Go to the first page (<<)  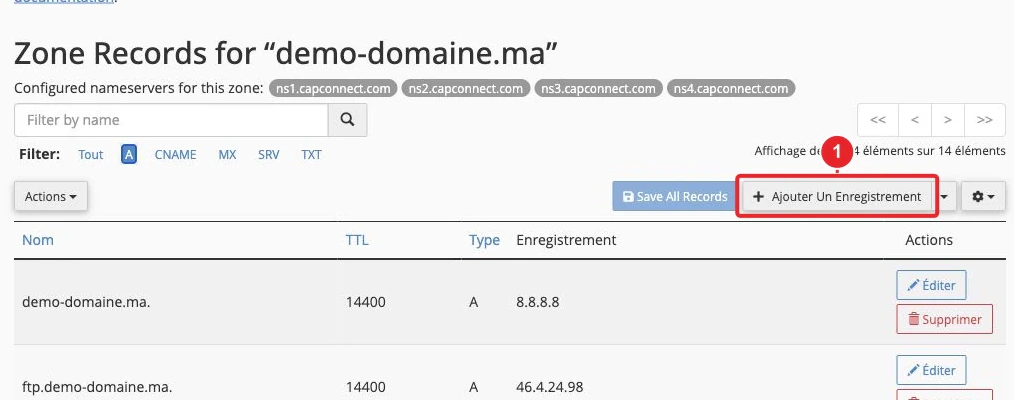coord(878,120)
